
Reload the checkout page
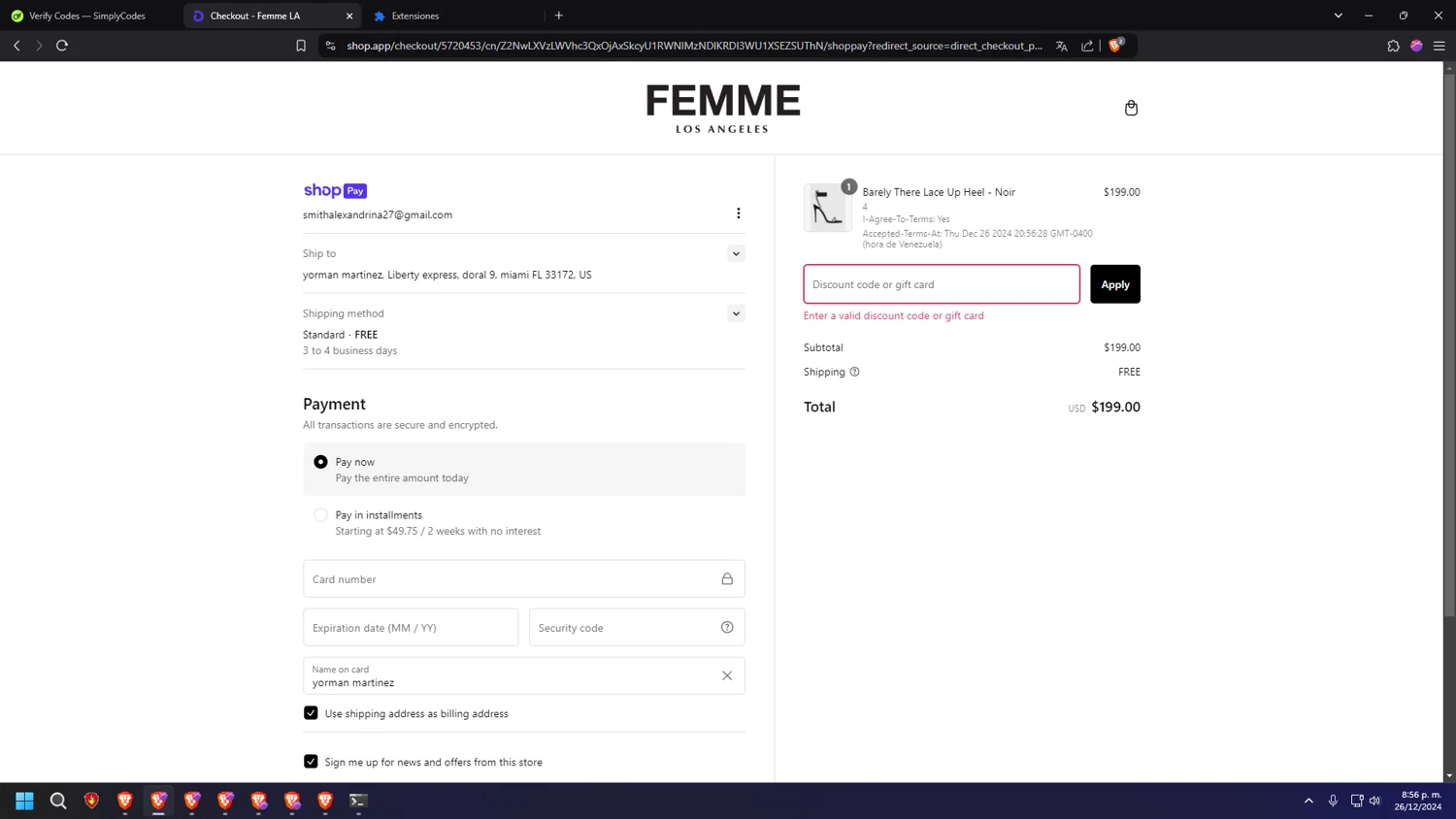(62, 46)
